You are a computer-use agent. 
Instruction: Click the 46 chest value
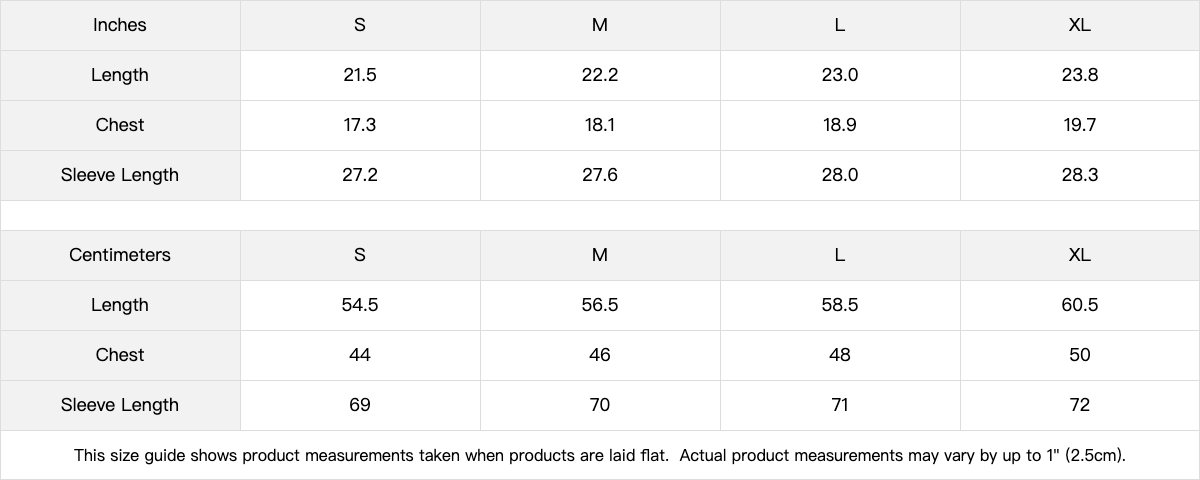point(600,355)
